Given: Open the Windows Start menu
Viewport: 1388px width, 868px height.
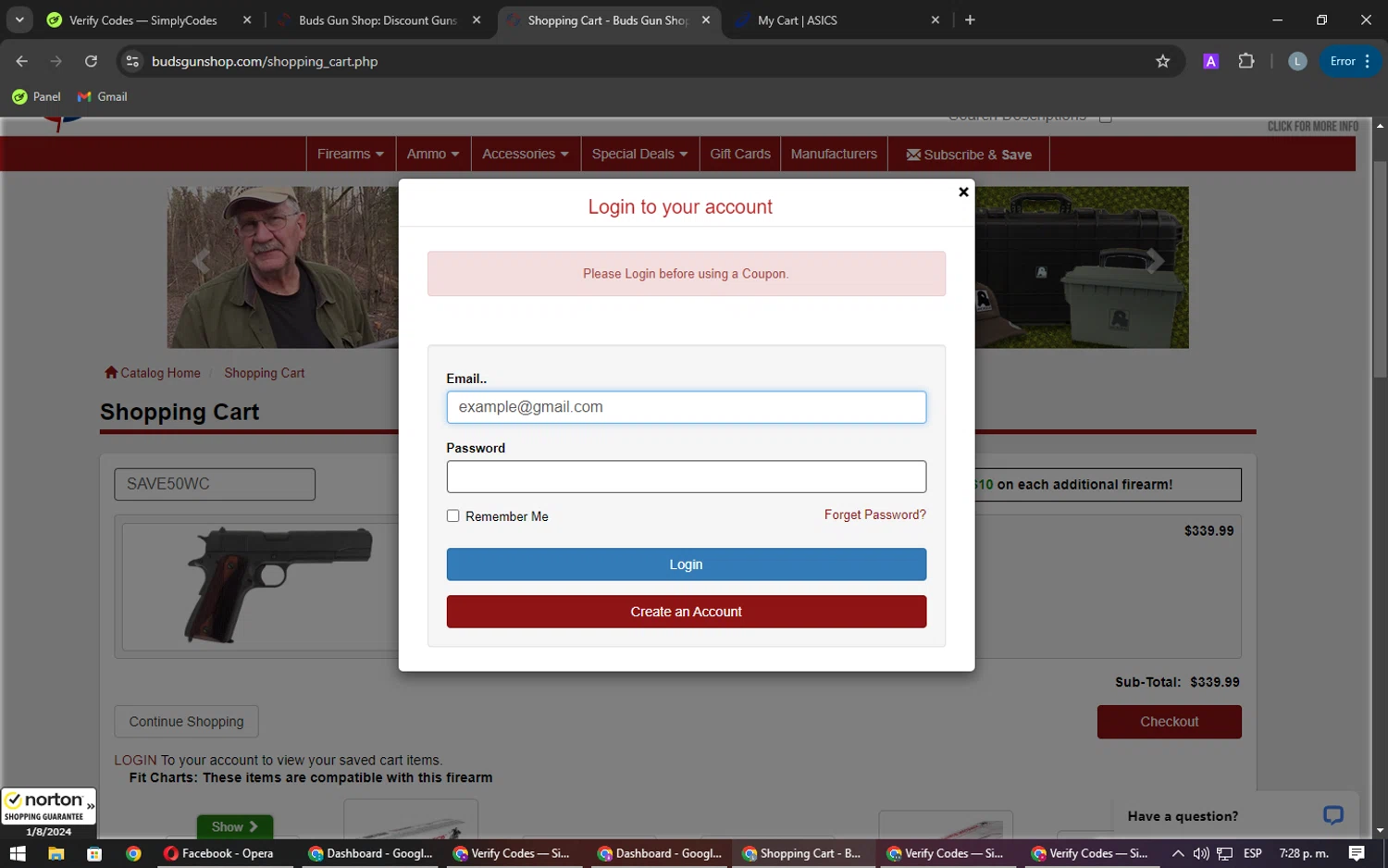Looking at the screenshot, I should pyautogui.click(x=17, y=853).
